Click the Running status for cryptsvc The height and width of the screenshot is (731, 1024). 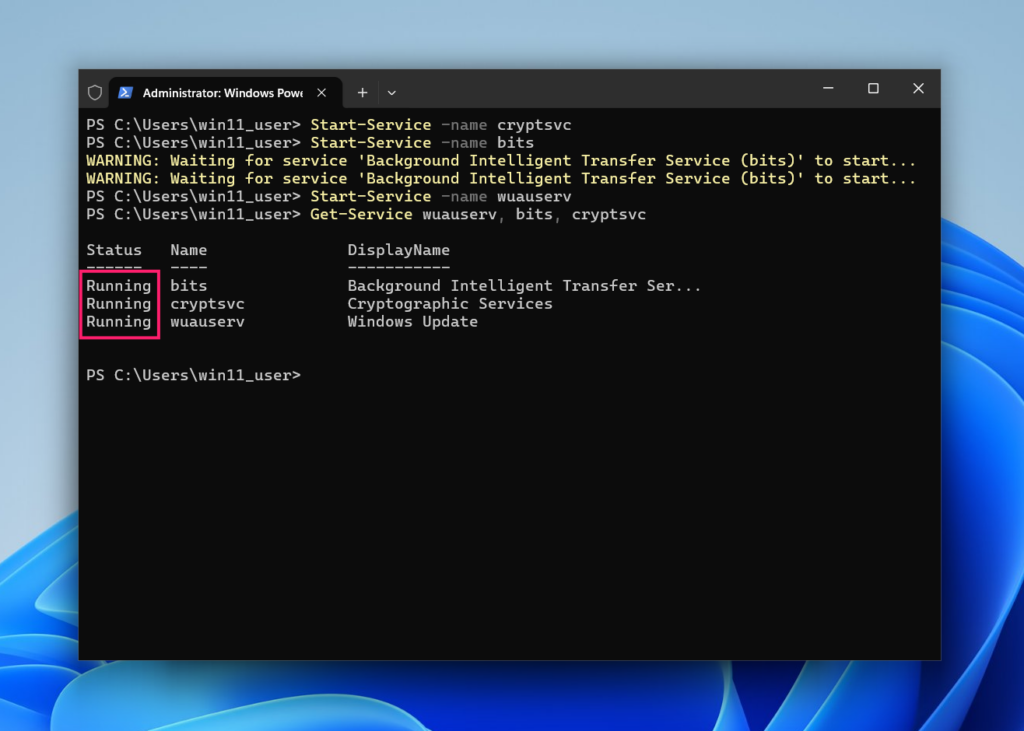(x=119, y=304)
